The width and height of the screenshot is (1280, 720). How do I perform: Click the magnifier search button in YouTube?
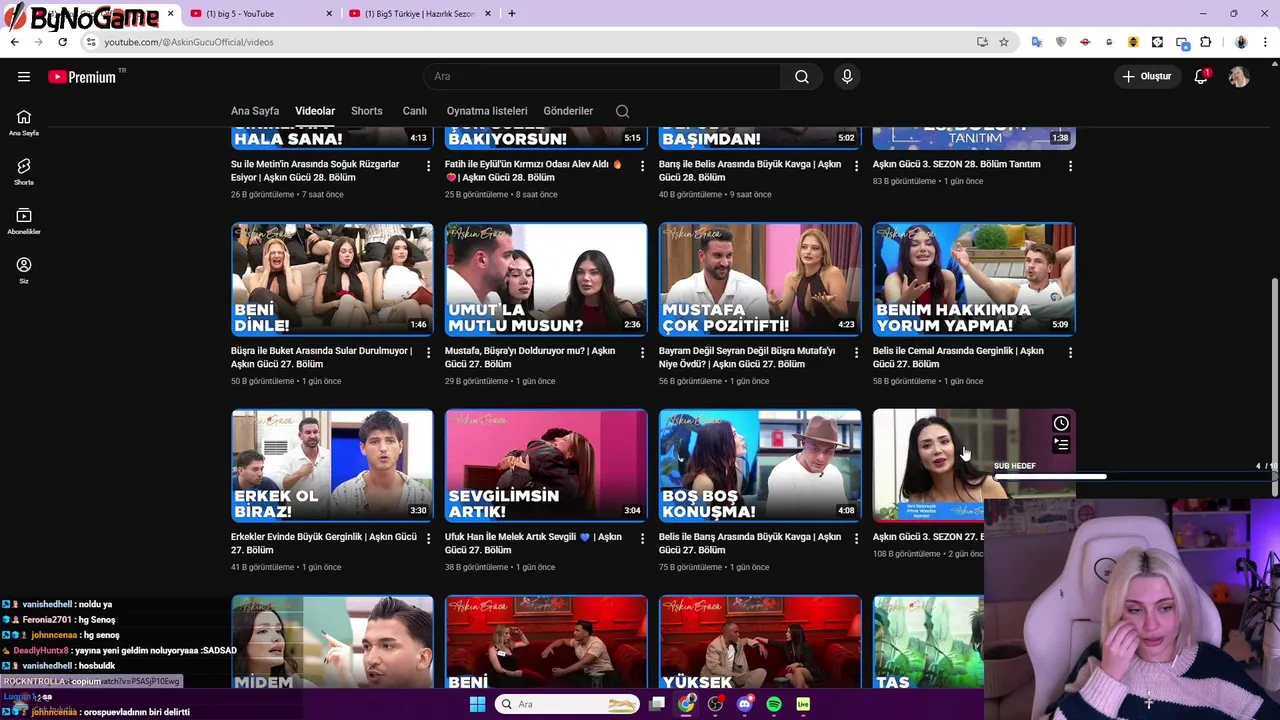pos(802,77)
